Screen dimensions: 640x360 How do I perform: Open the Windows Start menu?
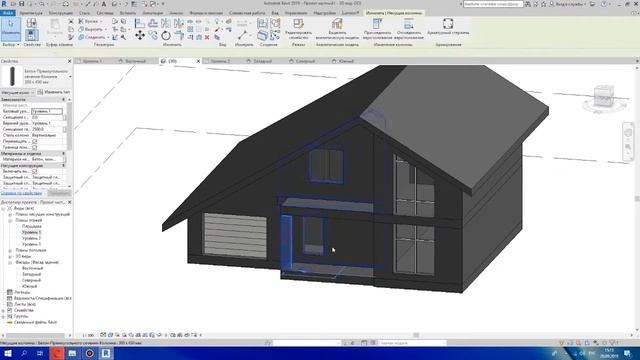7,353
